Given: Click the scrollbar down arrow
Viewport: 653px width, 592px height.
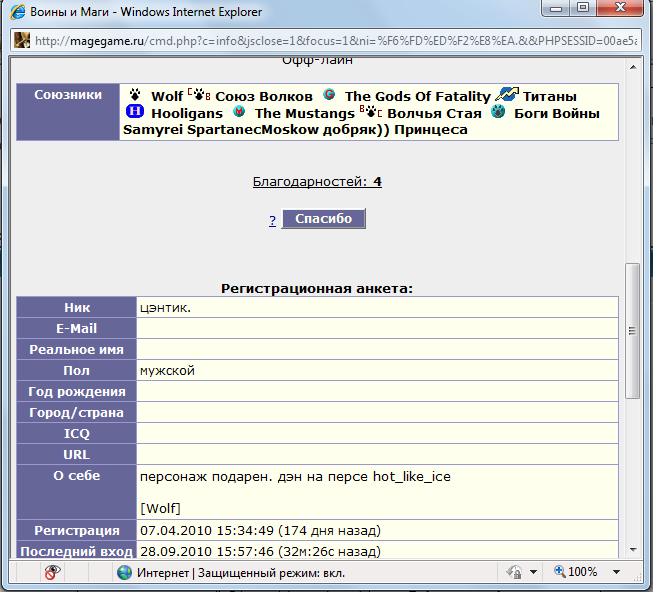Looking at the screenshot, I should click(633, 550).
